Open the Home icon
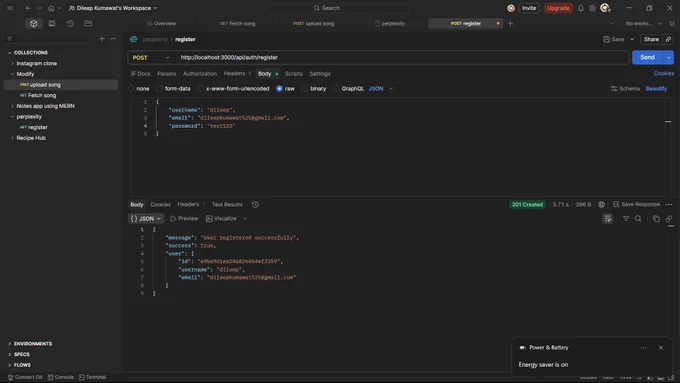The image size is (680, 383). click(51, 8)
